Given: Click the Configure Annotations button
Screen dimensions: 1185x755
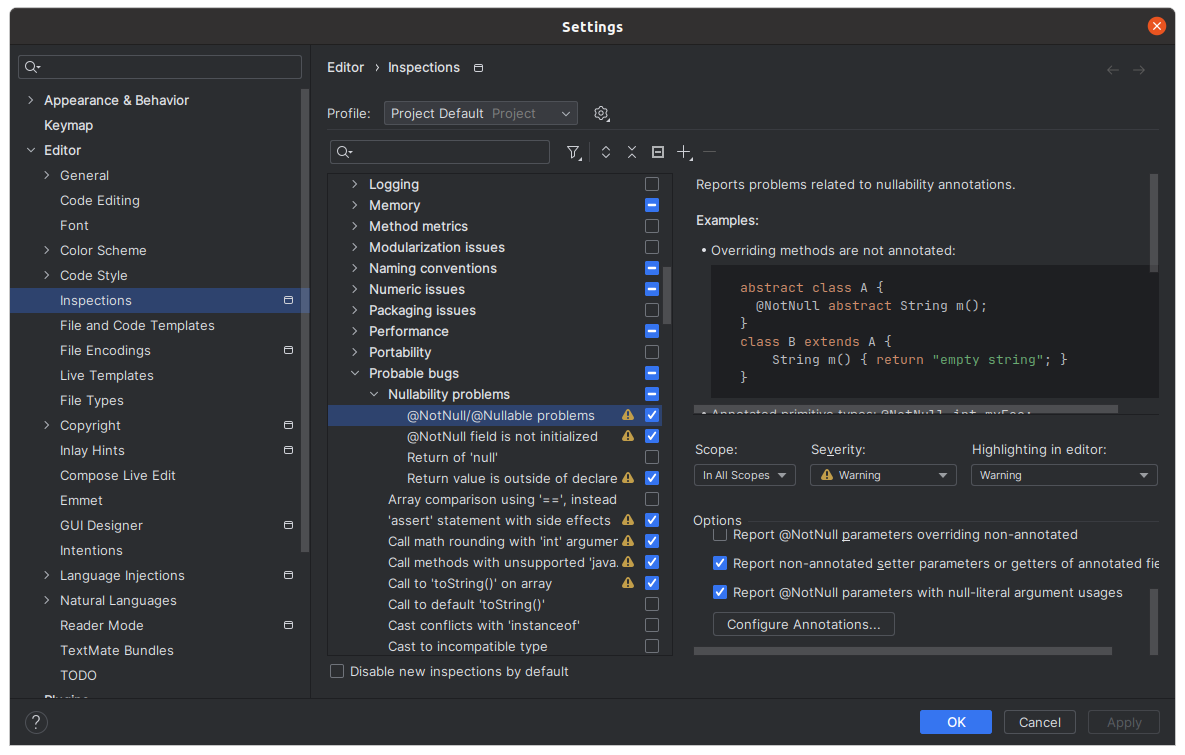Looking at the screenshot, I should point(803,623).
